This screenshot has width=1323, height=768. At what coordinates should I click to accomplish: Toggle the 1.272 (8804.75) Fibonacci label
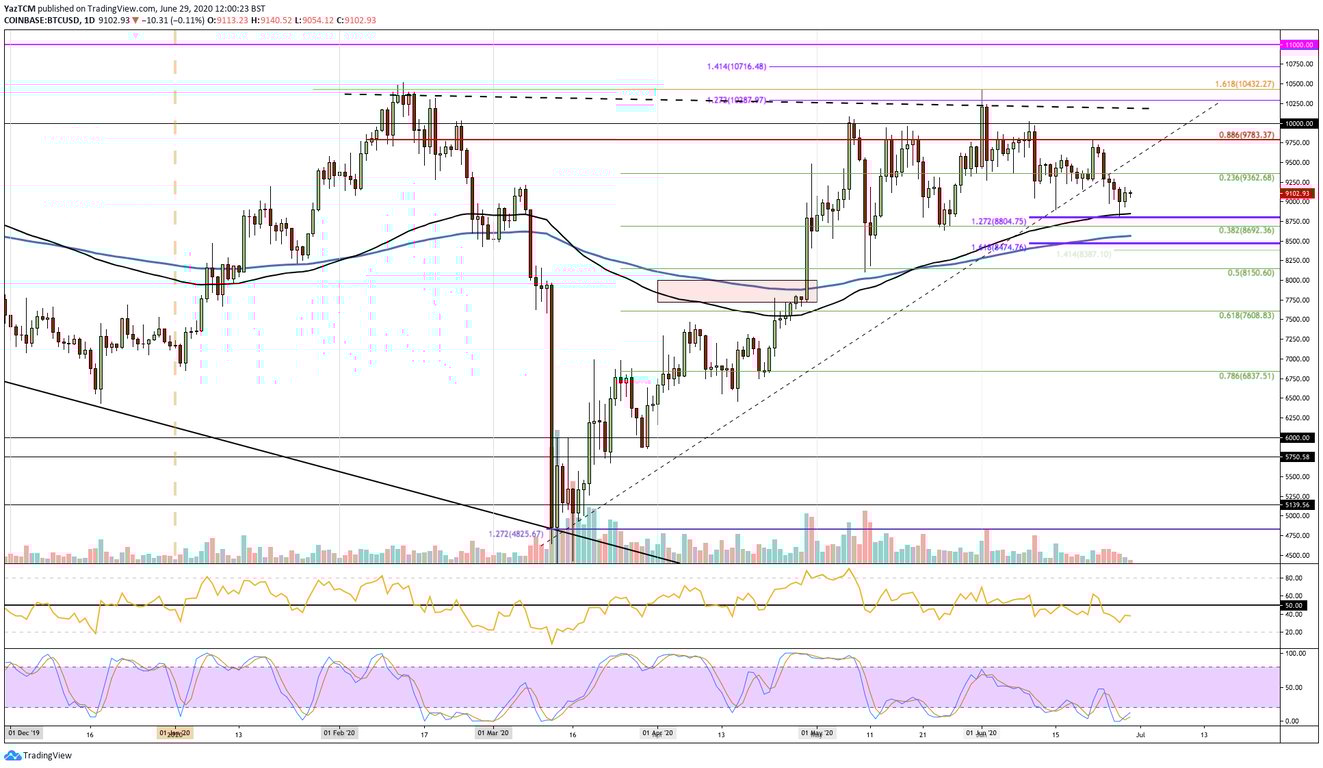click(x=999, y=219)
